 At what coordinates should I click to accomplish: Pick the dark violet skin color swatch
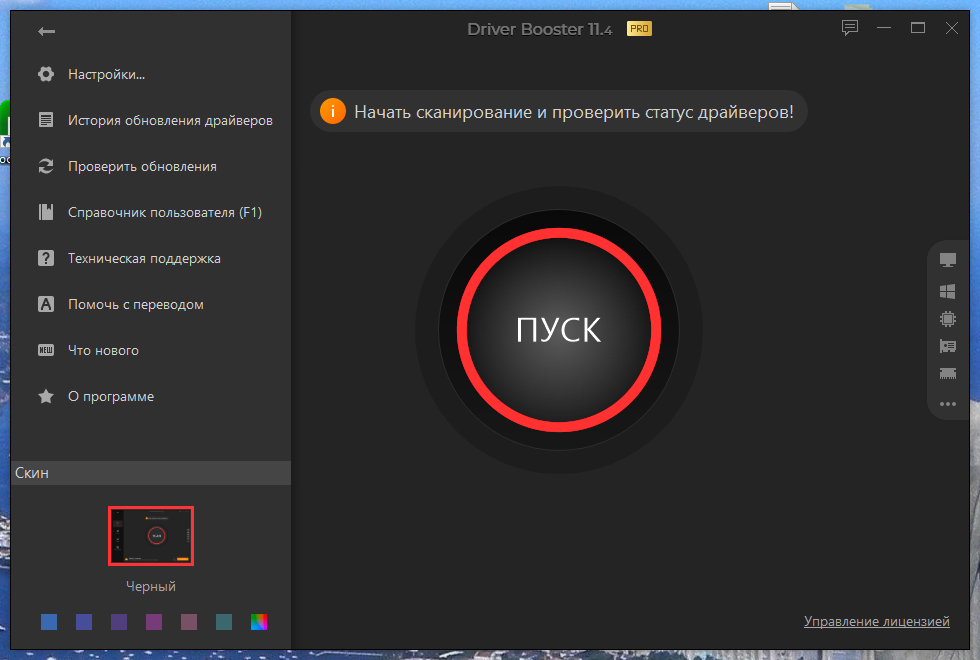(119, 622)
